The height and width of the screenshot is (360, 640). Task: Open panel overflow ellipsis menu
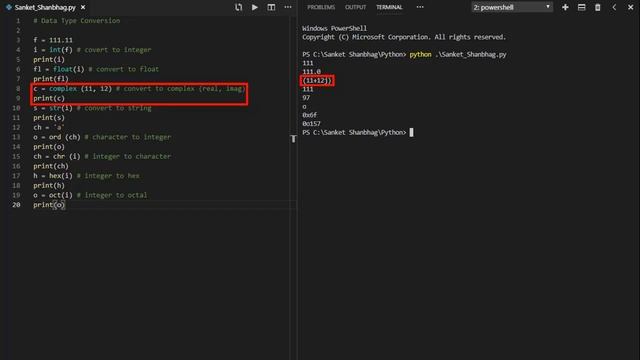tap(420, 7)
